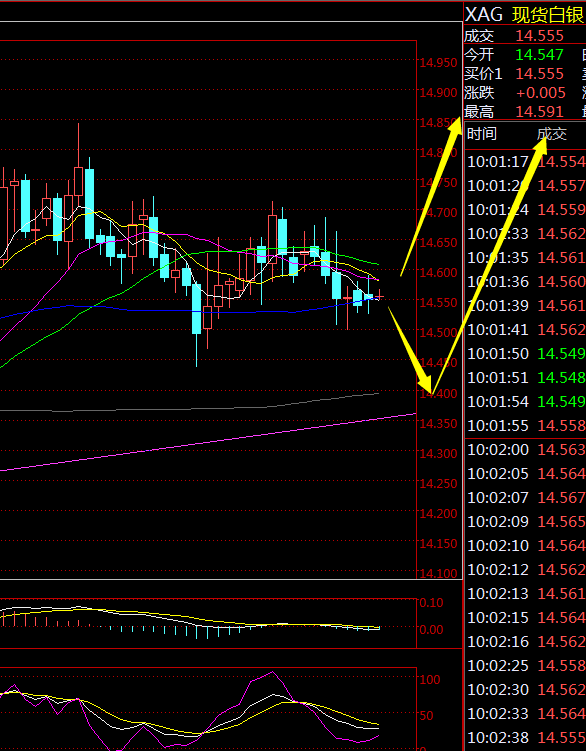The image size is (586, 751).
Task: Click the 14.500 price axis label
Action: pyautogui.click(x=438, y=332)
